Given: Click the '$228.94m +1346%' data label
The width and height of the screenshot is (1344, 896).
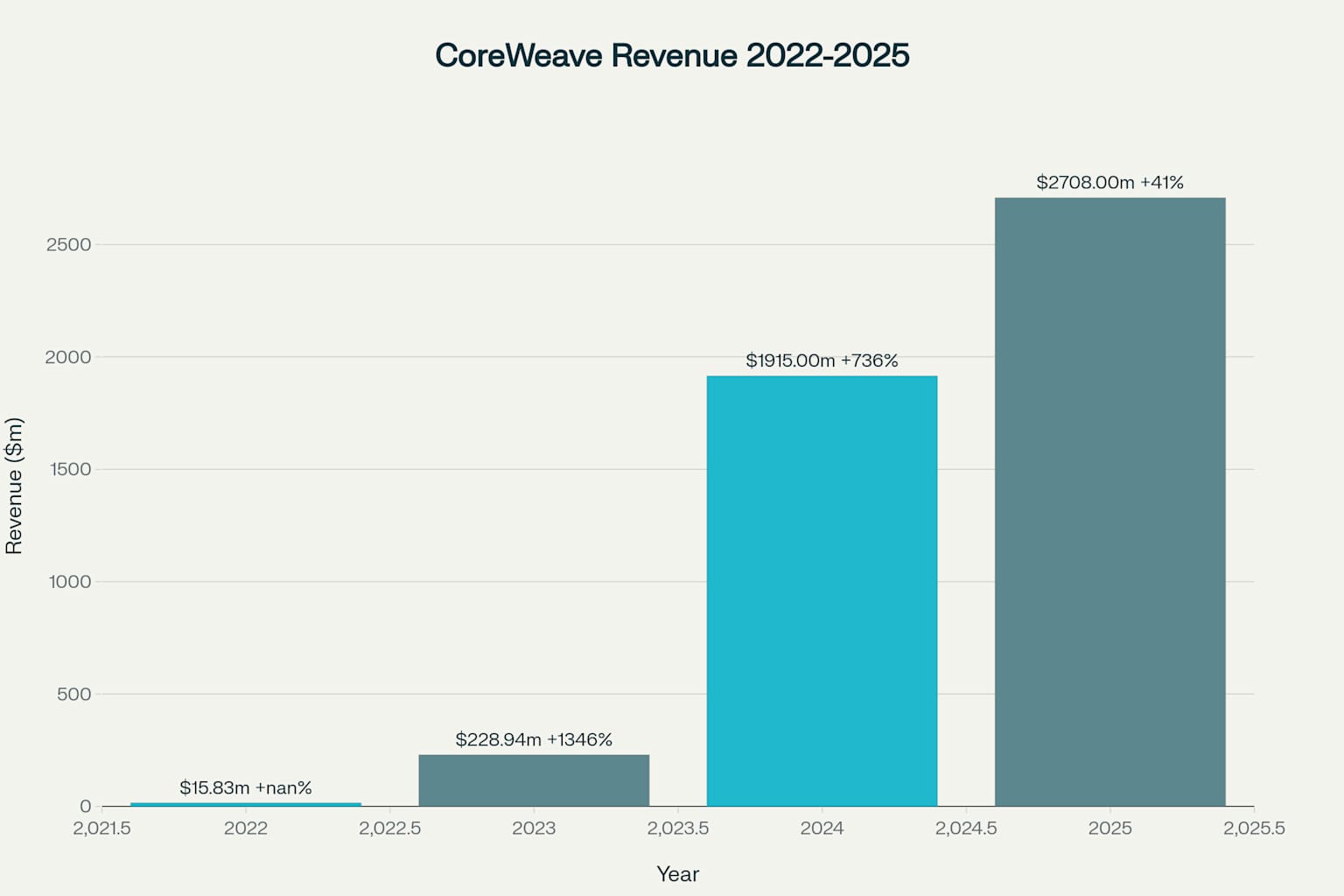Looking at the screenshot, I should click(534, 739).
